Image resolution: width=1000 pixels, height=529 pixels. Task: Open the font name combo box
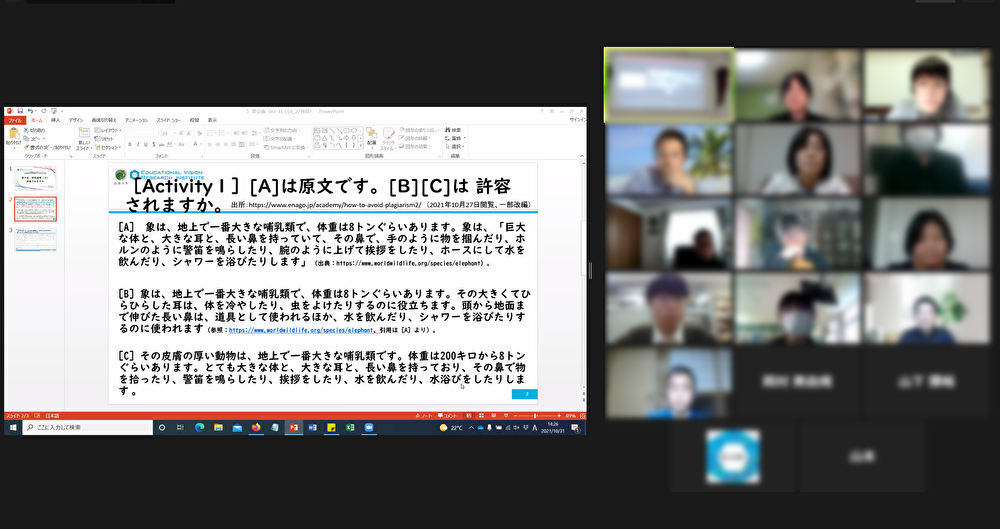pos(143,133)
